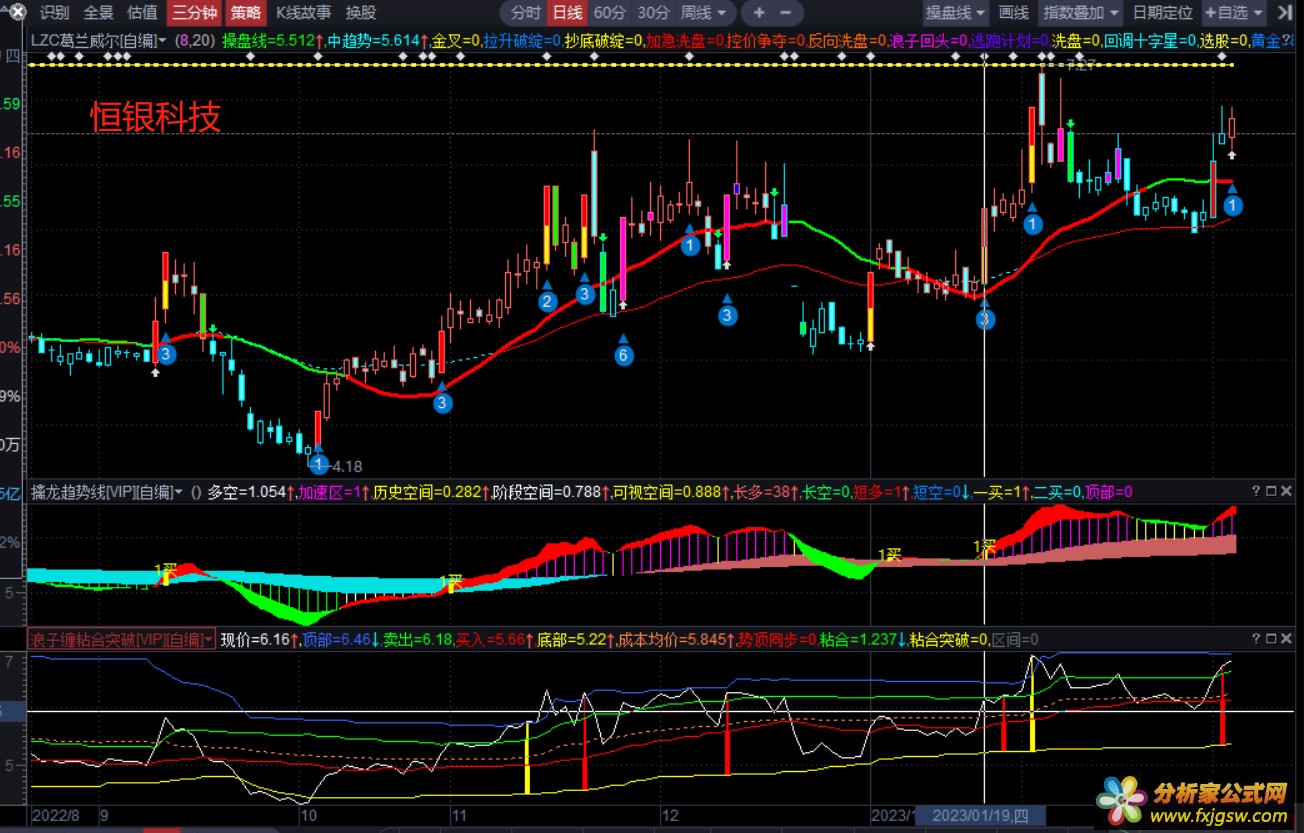Click the blue signal marker 1 beside 4.18 low

(x=318, y=464)
